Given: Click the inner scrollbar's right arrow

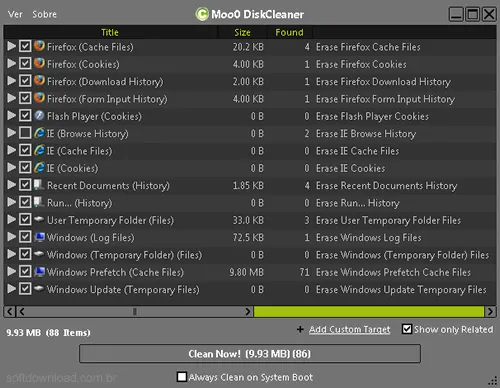Looking at the screenshot, I should 248,312.
